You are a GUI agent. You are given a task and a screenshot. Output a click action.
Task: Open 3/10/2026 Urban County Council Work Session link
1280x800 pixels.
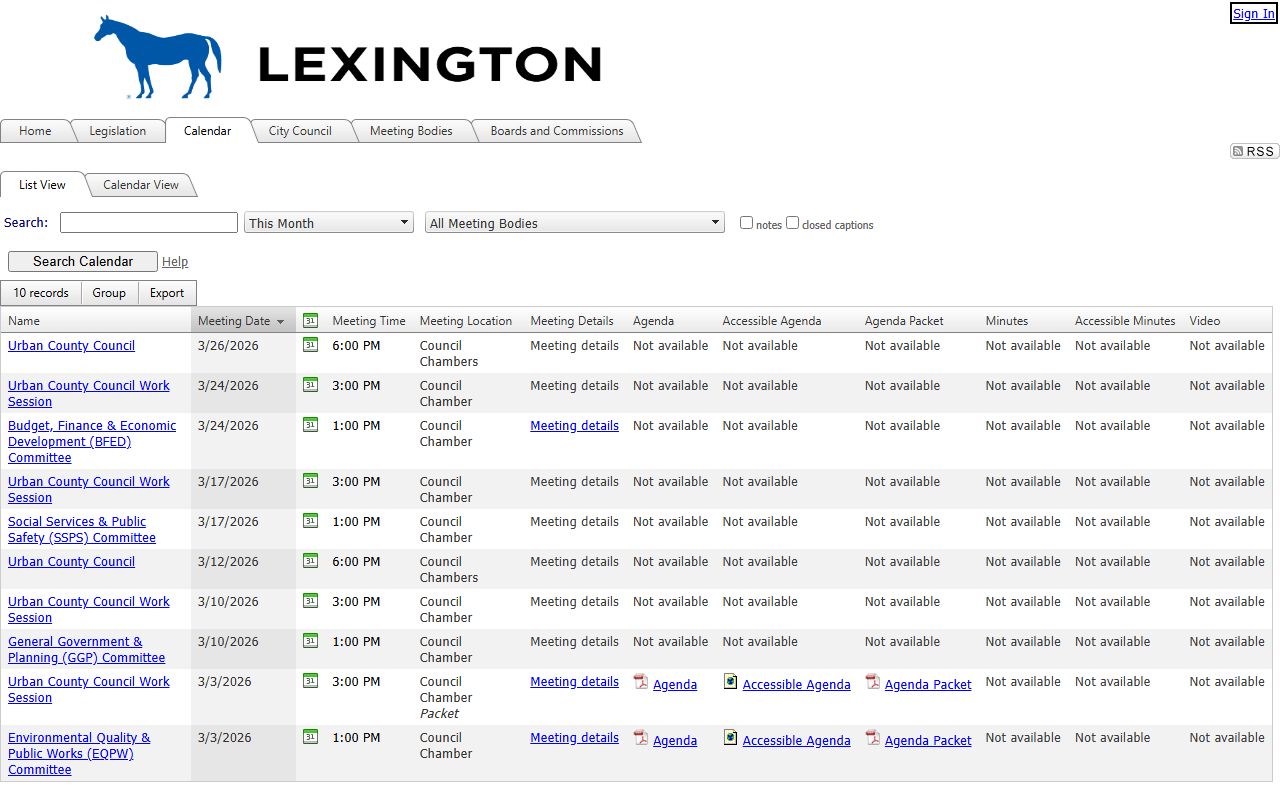(x=89, y=609)
